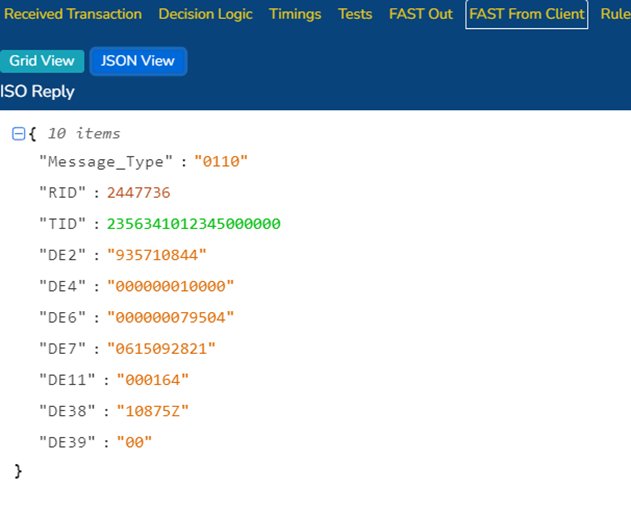The height and width of the screenshot is (513, 631).
Task: Click the DE11 value "000164"
Action: (153, 380)
